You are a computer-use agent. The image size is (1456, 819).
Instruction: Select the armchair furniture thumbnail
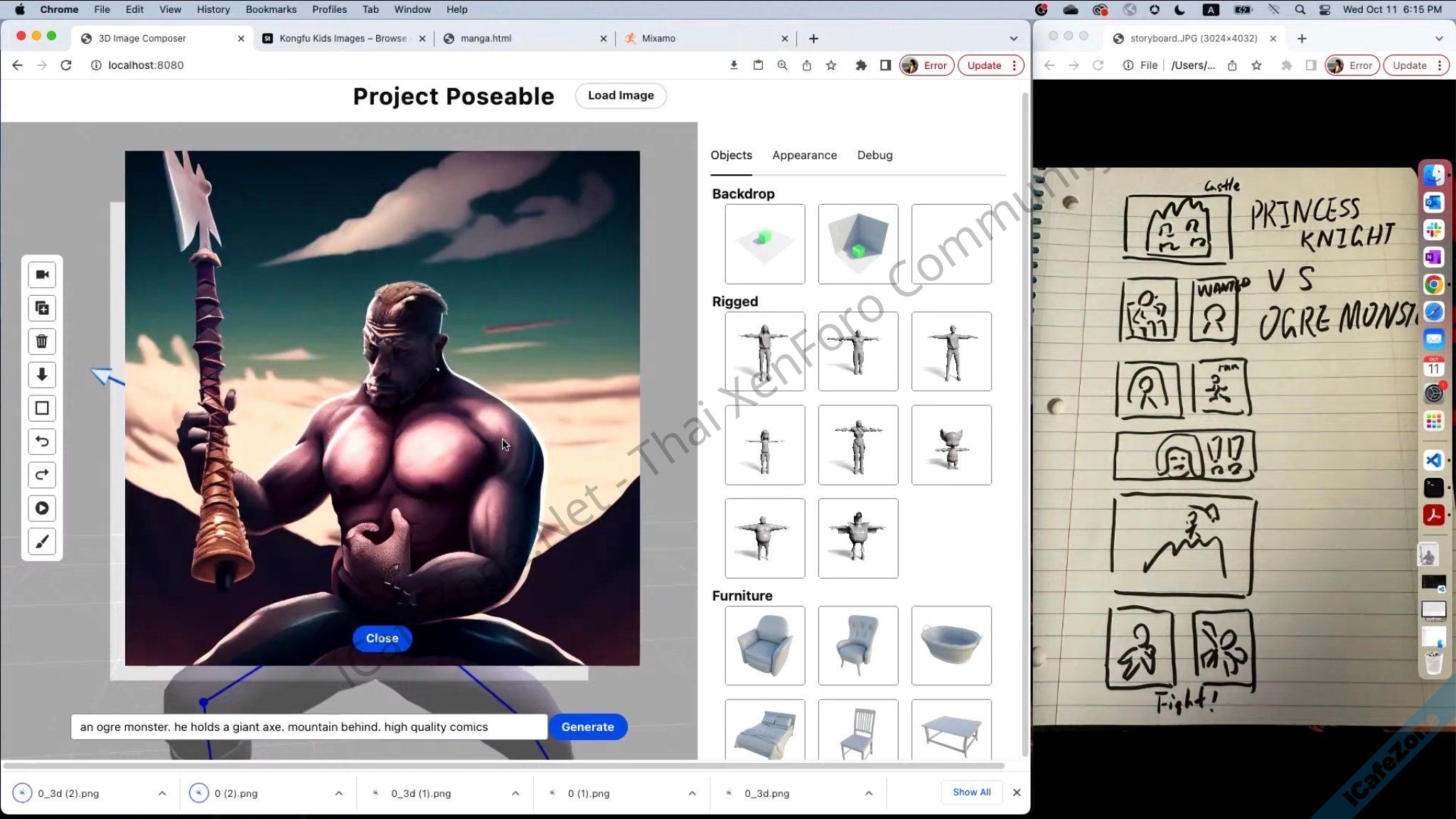click(764, 646)
